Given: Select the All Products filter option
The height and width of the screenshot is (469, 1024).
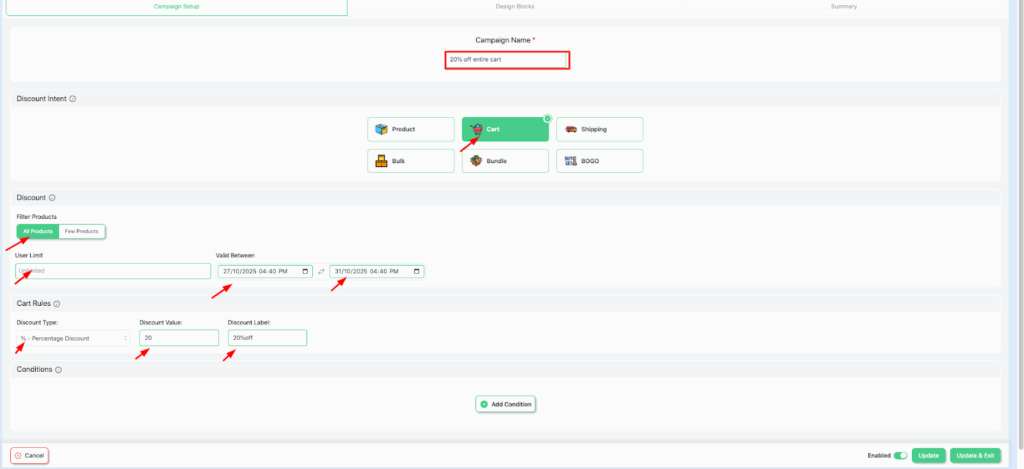Looking at the screenshot, I should pyautogui.click(x=37, y=231).
